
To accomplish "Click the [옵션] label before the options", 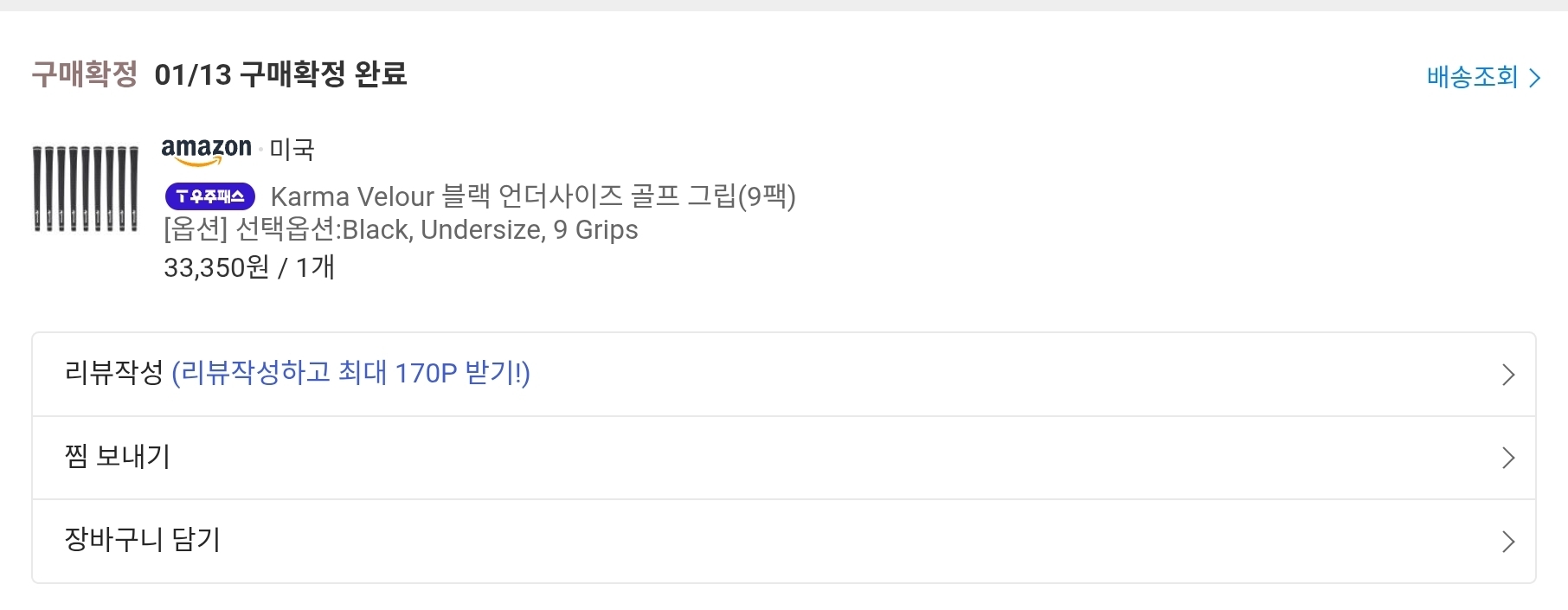I will 196,230.
